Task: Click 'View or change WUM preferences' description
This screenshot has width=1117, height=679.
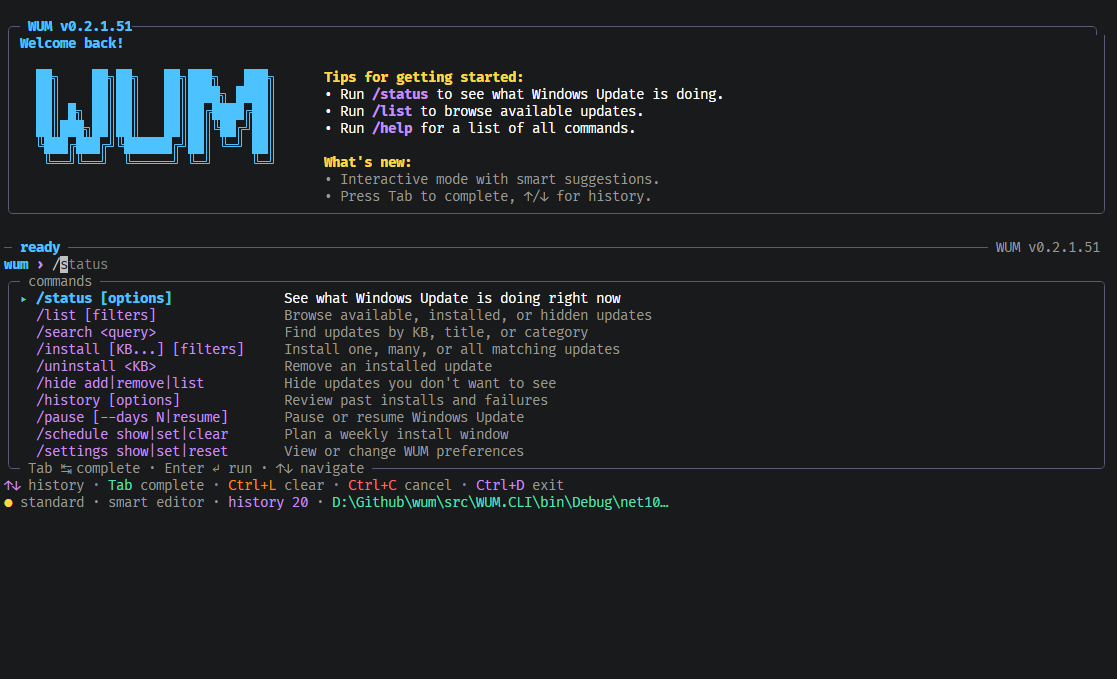Action: point(404,452)
